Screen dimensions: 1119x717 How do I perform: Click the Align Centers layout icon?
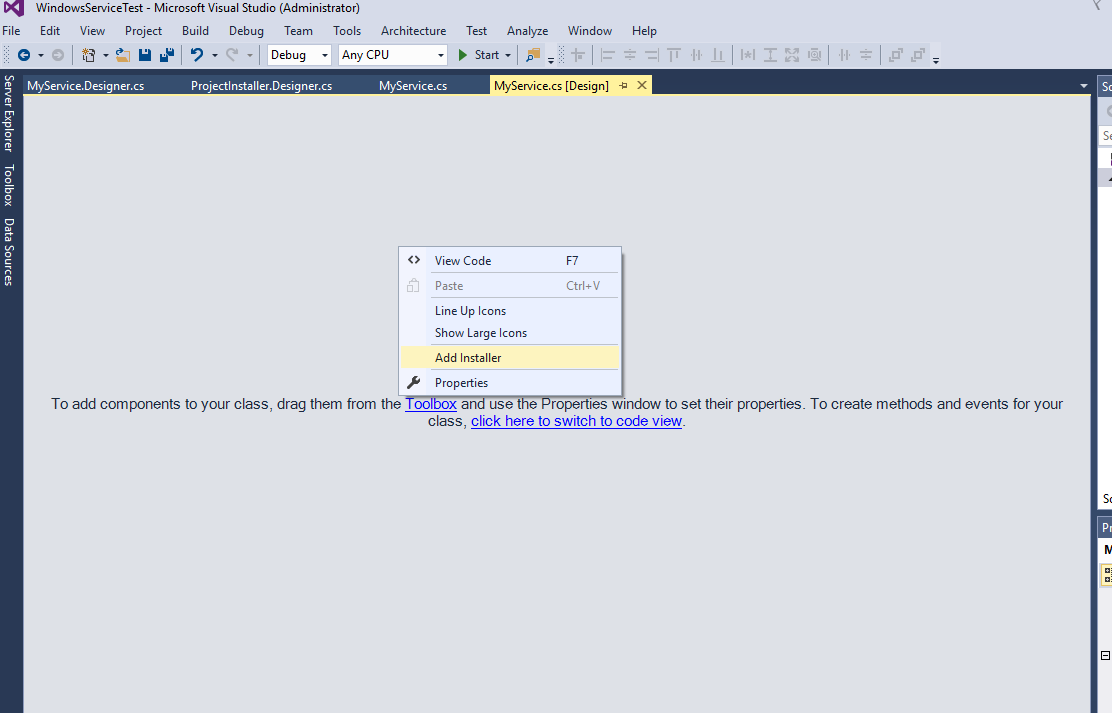coord(629,55)
